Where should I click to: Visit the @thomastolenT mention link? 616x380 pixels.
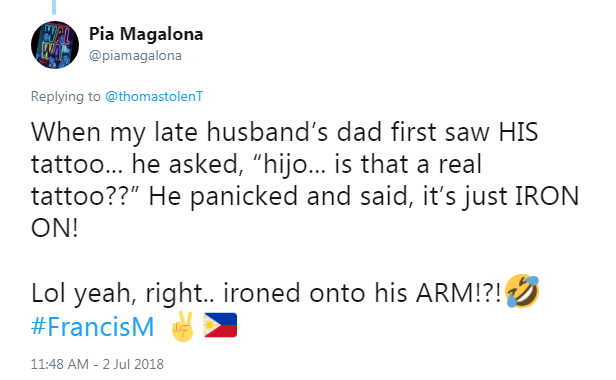[154, 96]
